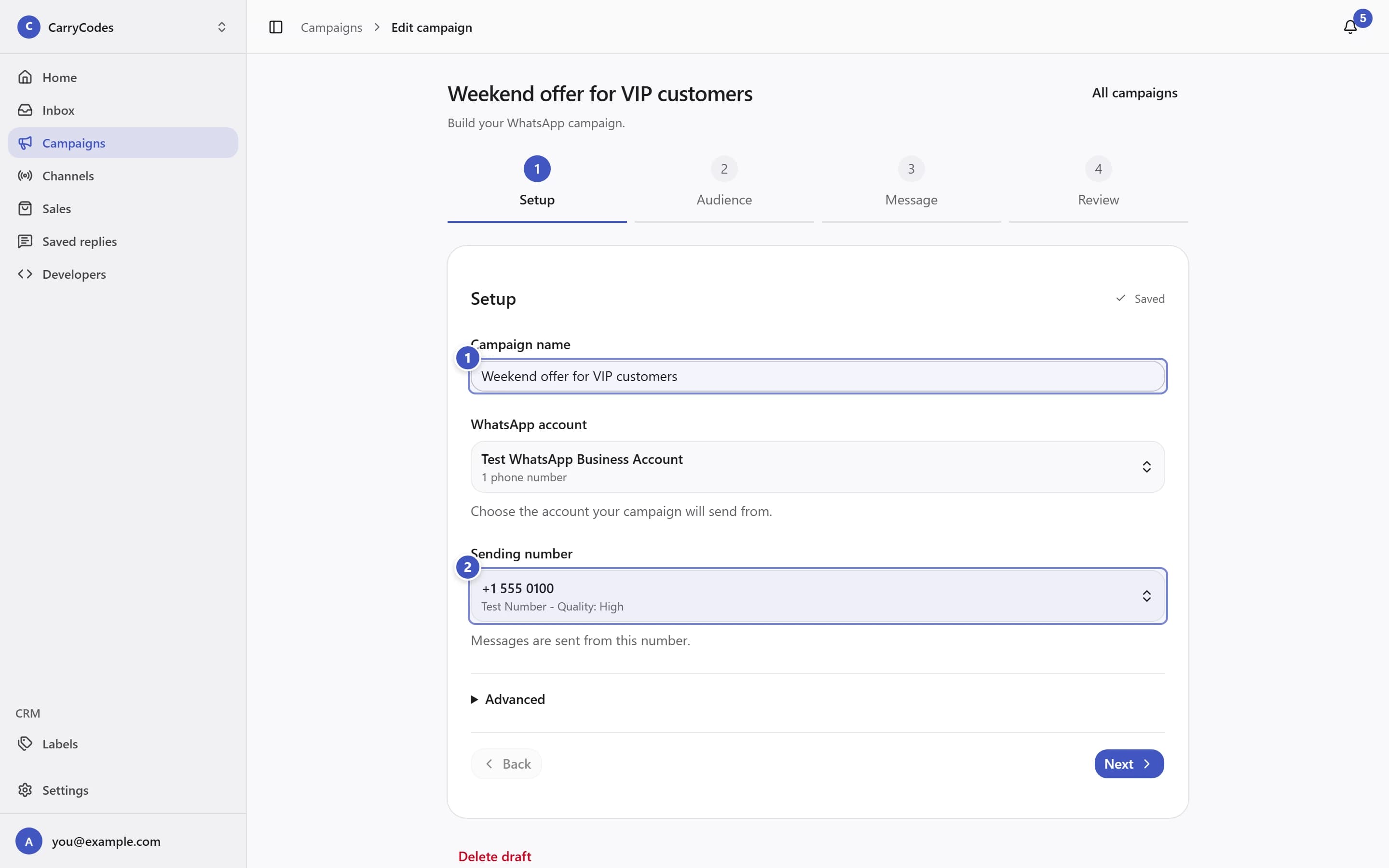This screenshot has height=868, width=1389.
Task: Toggle the sidebar panel icon
Action: 275,27
